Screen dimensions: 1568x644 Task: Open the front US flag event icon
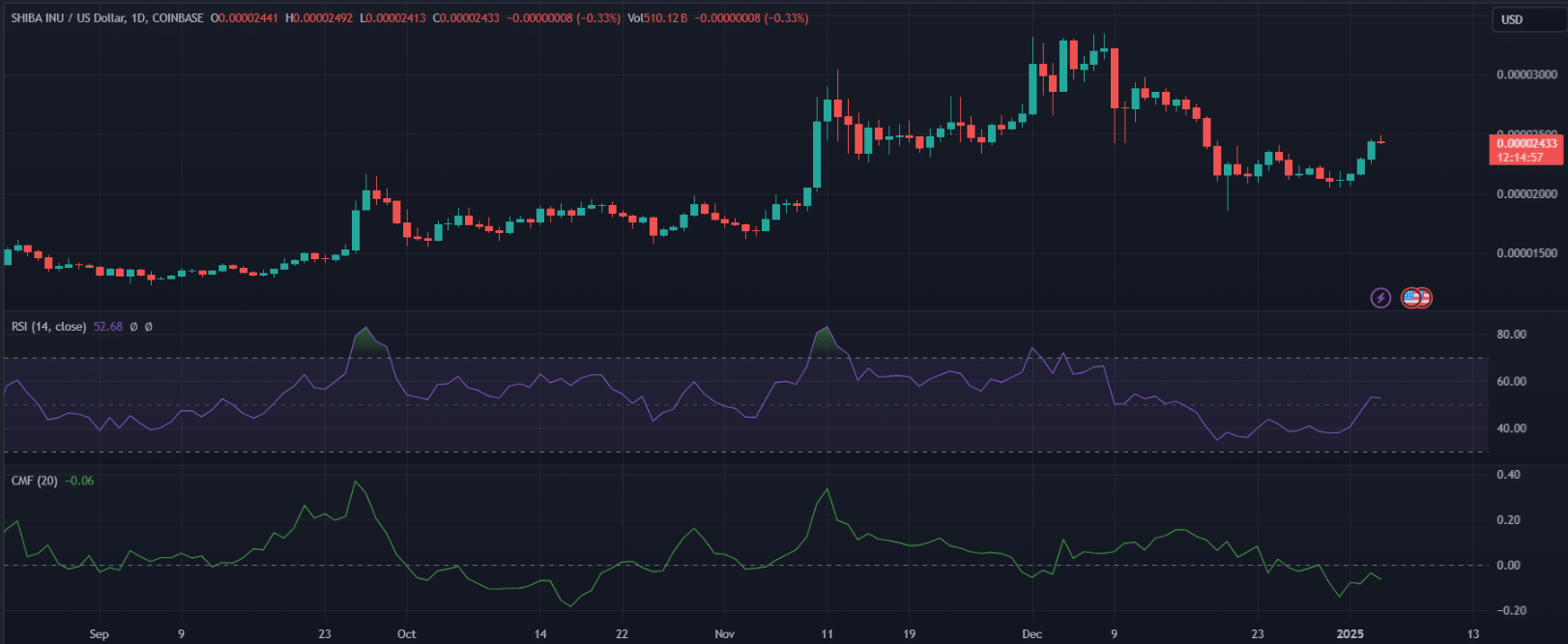[1411, 298]
